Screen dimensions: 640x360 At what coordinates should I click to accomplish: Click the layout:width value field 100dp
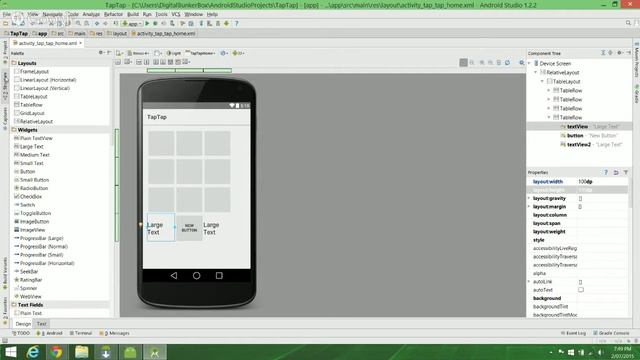click(x=602, y=182)
